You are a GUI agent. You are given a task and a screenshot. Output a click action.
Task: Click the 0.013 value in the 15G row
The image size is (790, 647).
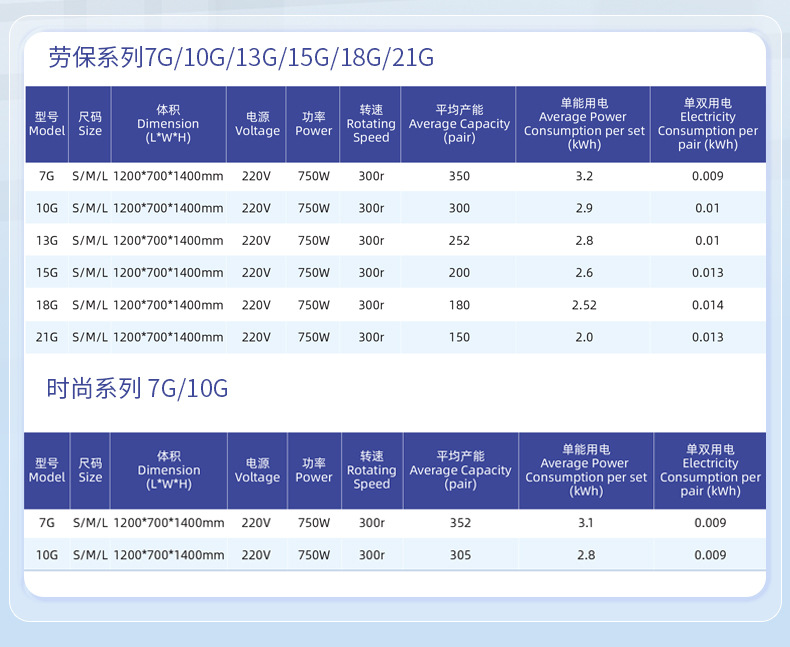coord(707,273)
